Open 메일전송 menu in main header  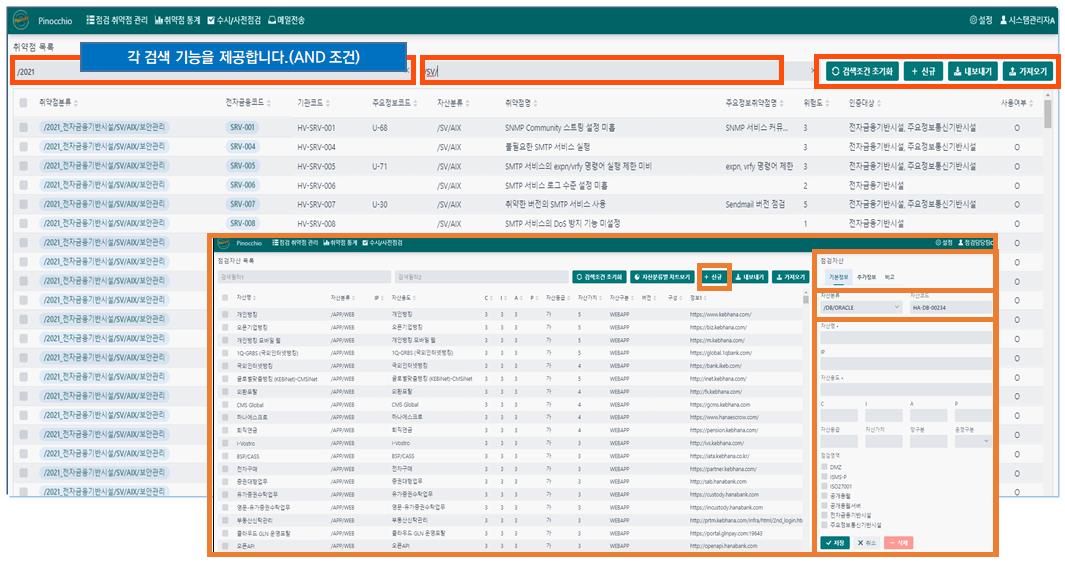click(x=286, y=20)
